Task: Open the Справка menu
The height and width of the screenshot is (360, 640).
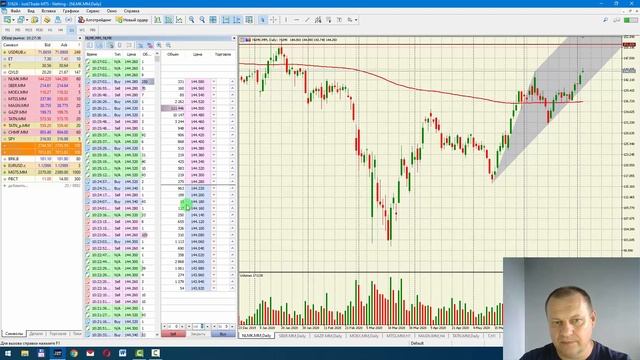Action: coord(131,11)
